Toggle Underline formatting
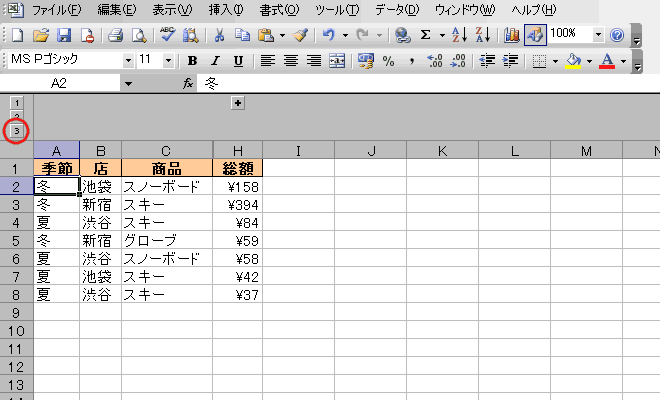Screen dimensions: 660x400 238,61
